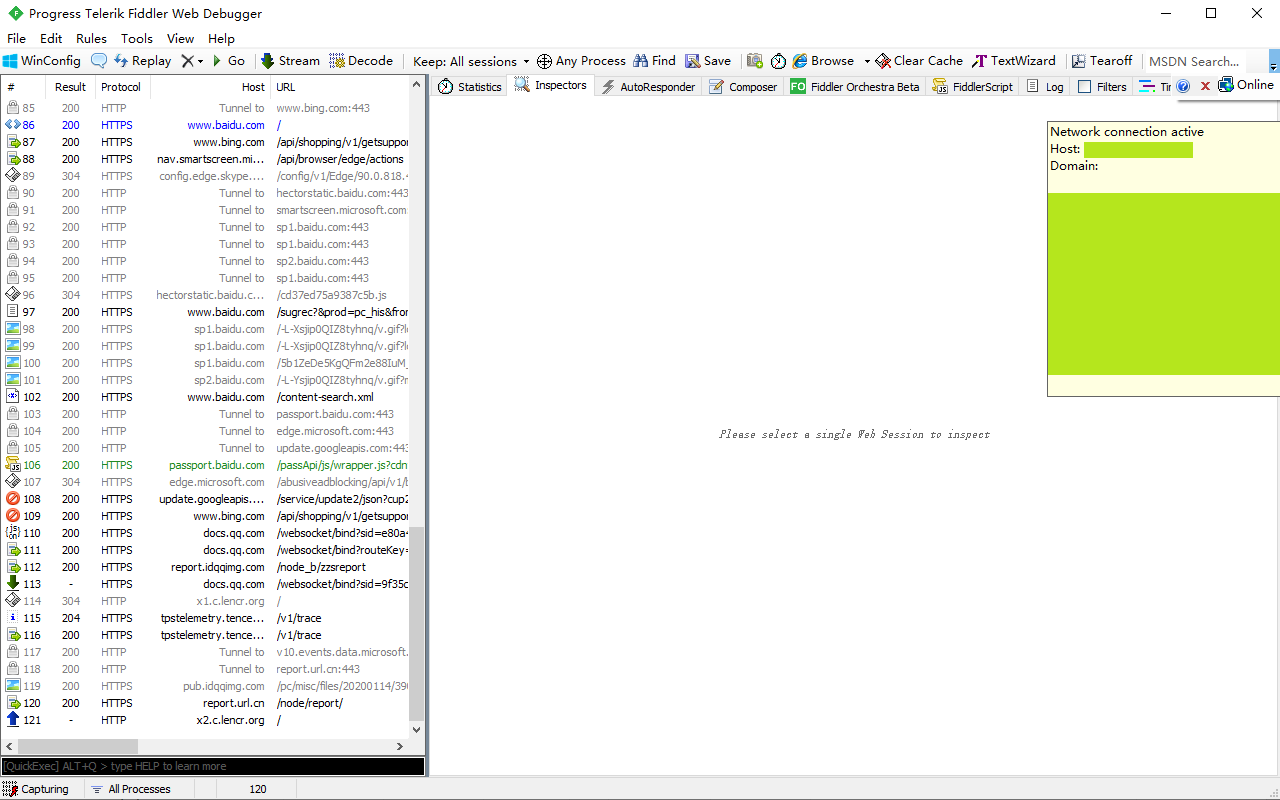Click the Online network status indicator
The width and height of the screenshot is (1280, 800).
[x=1246, y=85]
